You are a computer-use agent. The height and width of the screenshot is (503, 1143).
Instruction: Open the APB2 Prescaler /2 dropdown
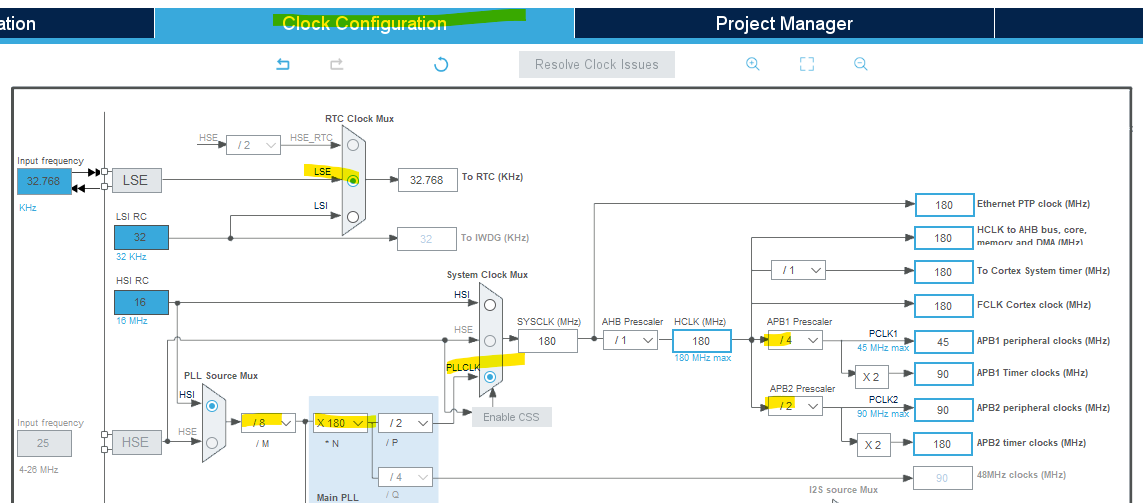(795, 406)
